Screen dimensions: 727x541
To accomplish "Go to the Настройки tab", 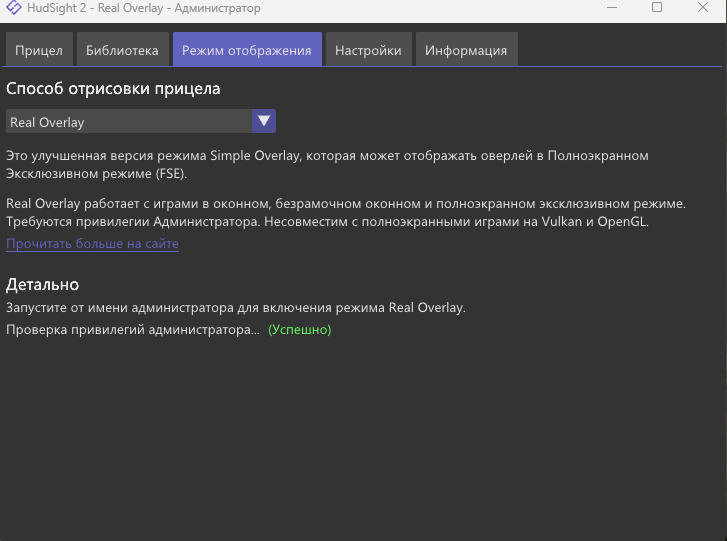I will [369, 49].
